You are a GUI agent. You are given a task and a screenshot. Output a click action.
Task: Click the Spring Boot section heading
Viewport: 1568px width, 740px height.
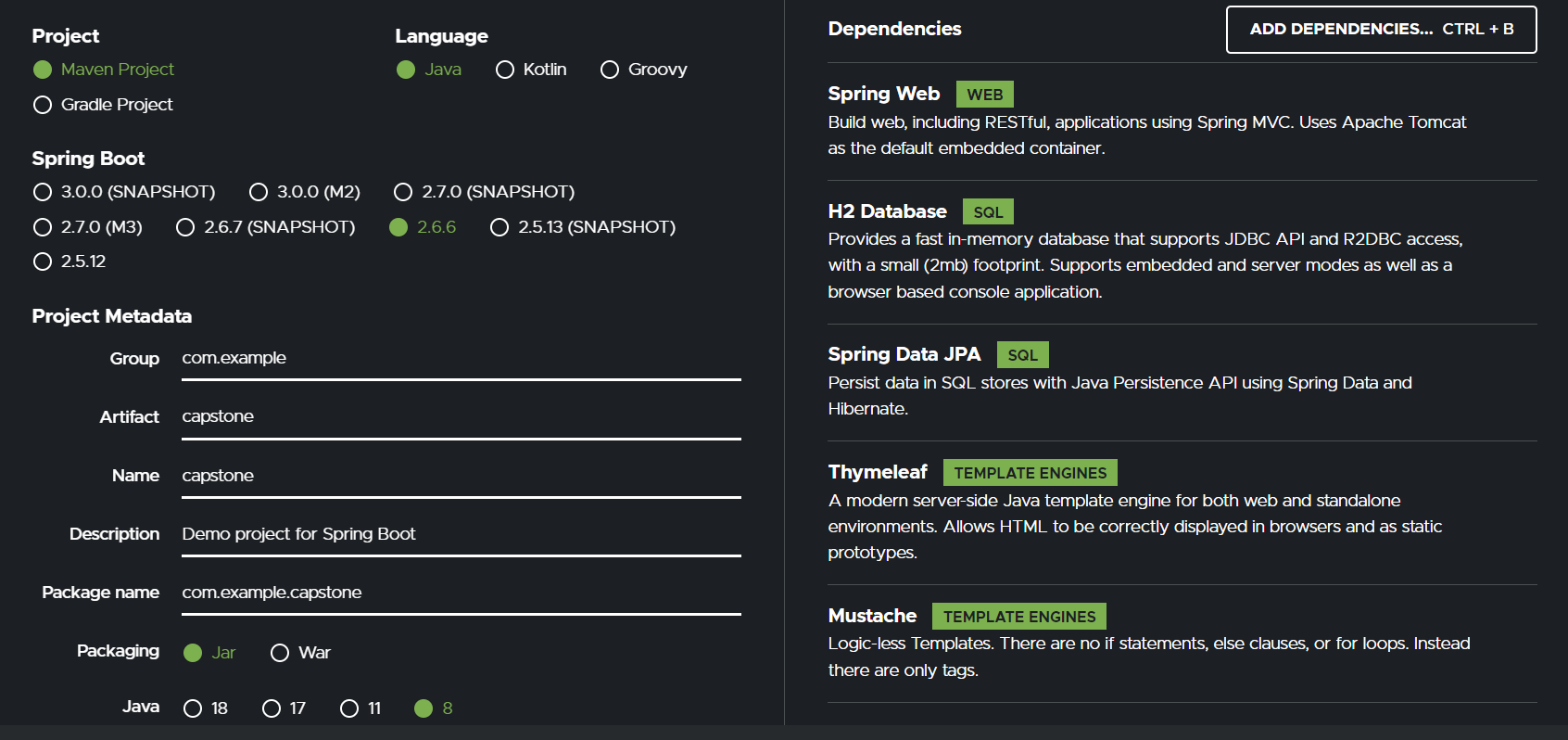click(88, 159)
